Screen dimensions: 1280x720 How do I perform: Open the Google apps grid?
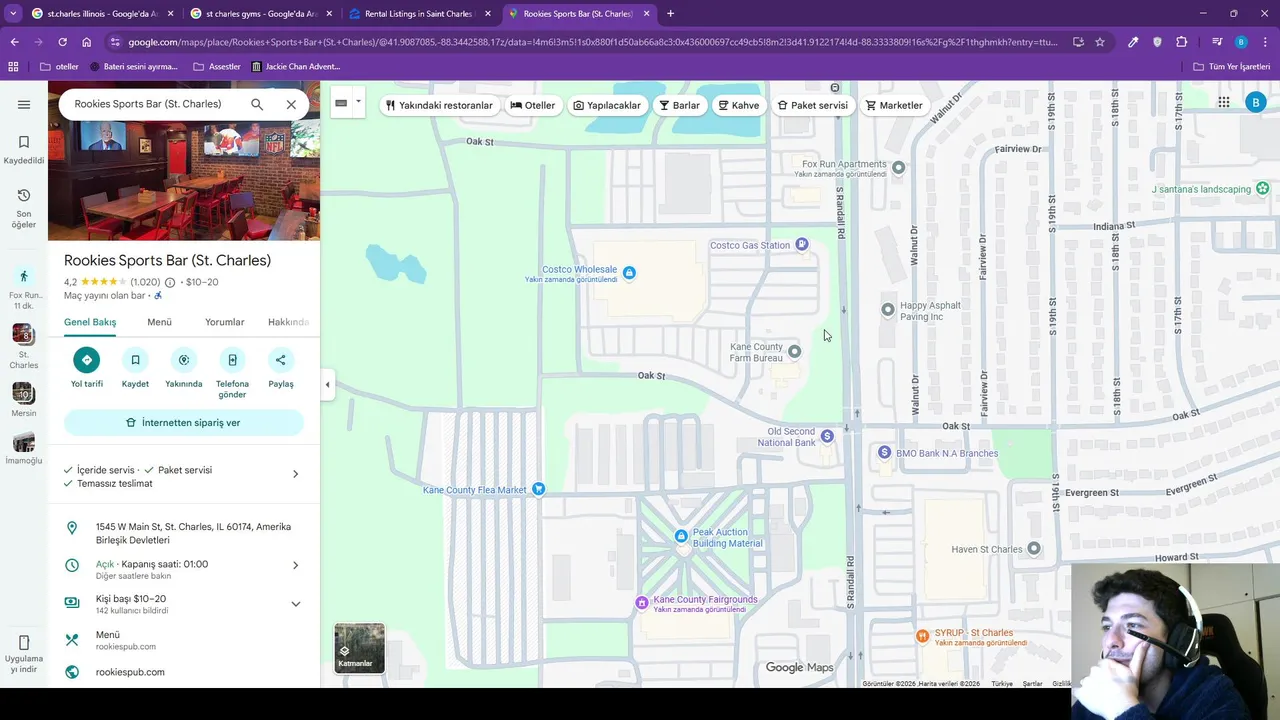coord(1223,102)
